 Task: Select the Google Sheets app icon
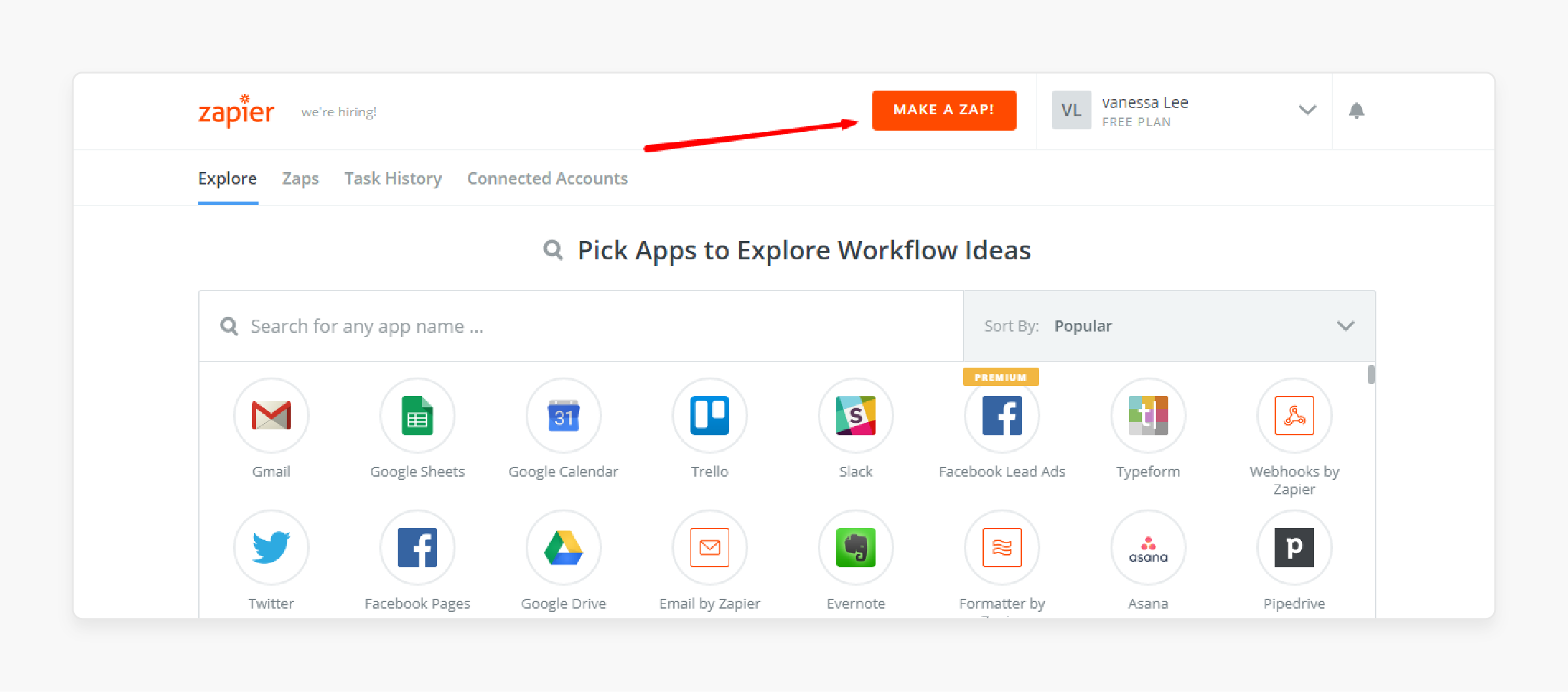[x=417, y=415]
